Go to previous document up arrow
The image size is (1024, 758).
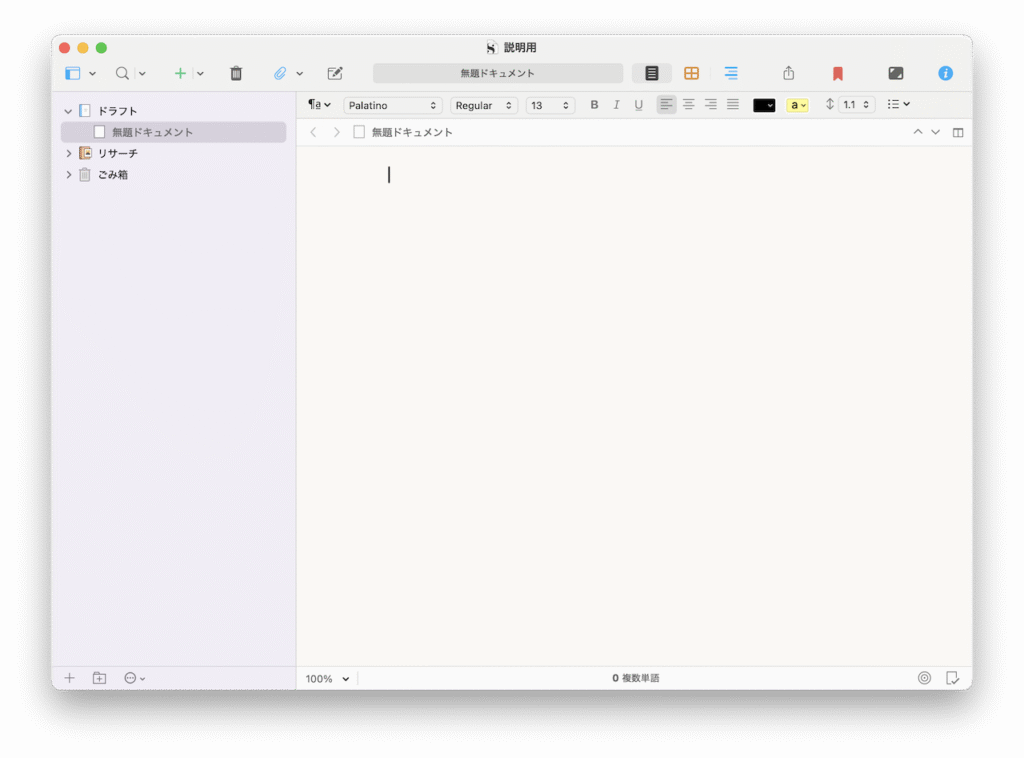918,132
